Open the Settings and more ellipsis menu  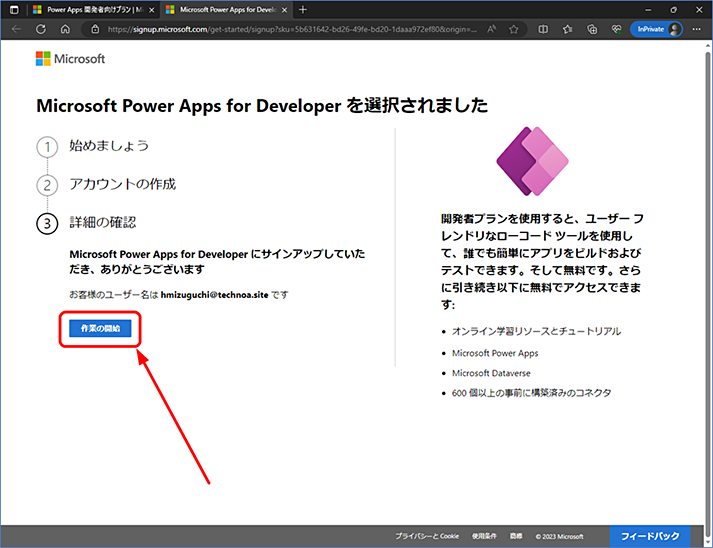pyautogui.click(x=697, y=29)
